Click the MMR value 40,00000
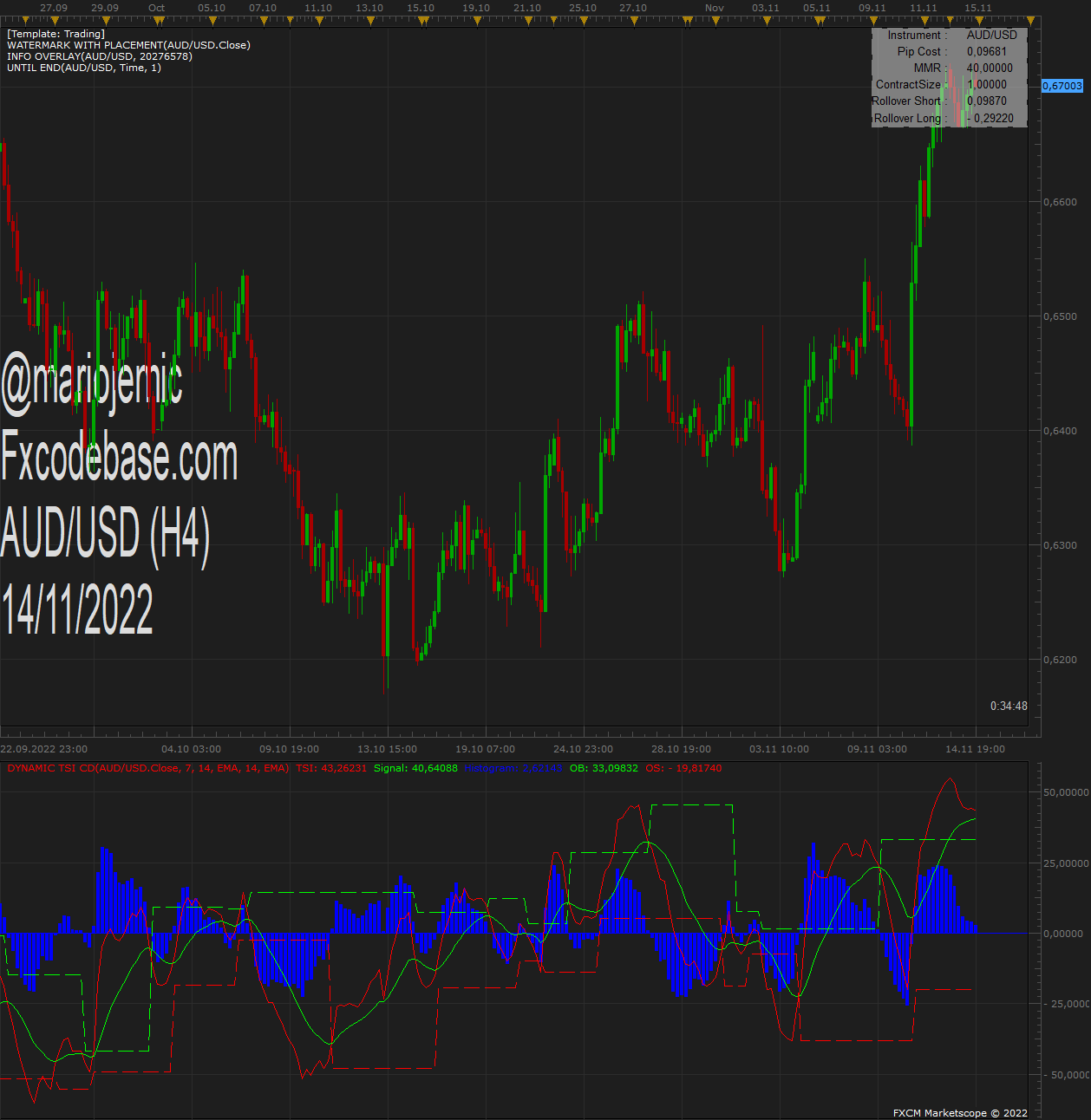1091x1120 pixels. 990,68
